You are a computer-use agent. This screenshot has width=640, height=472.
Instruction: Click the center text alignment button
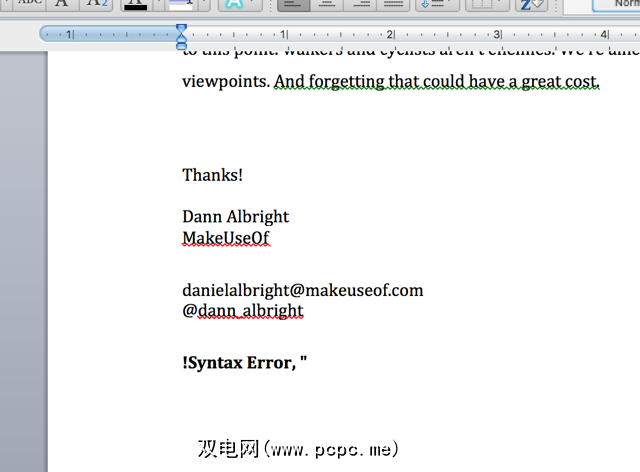(327, 5)
